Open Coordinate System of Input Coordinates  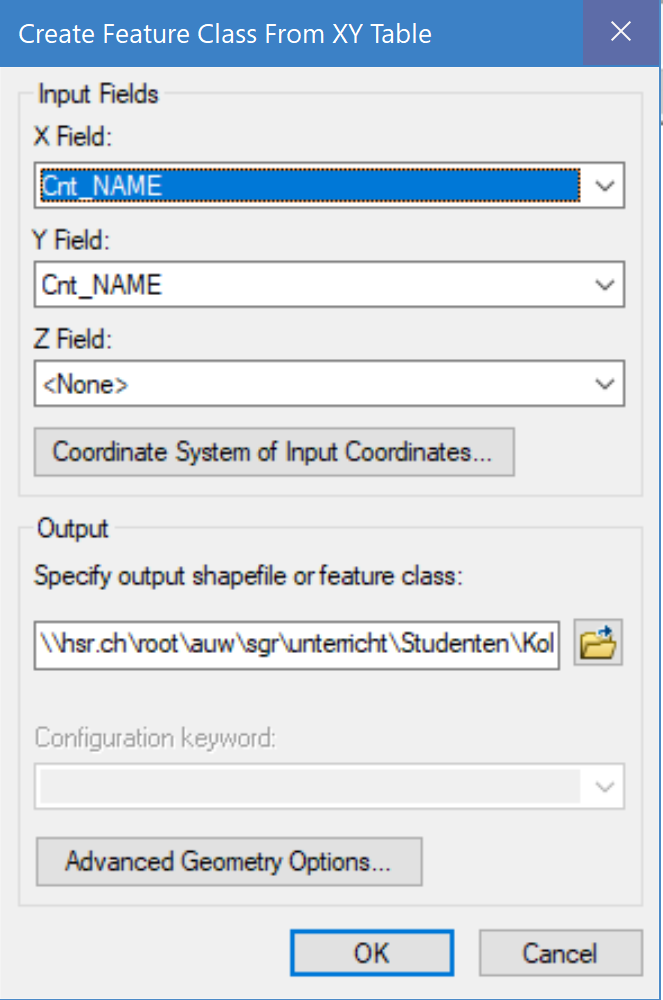coord(273,452)
